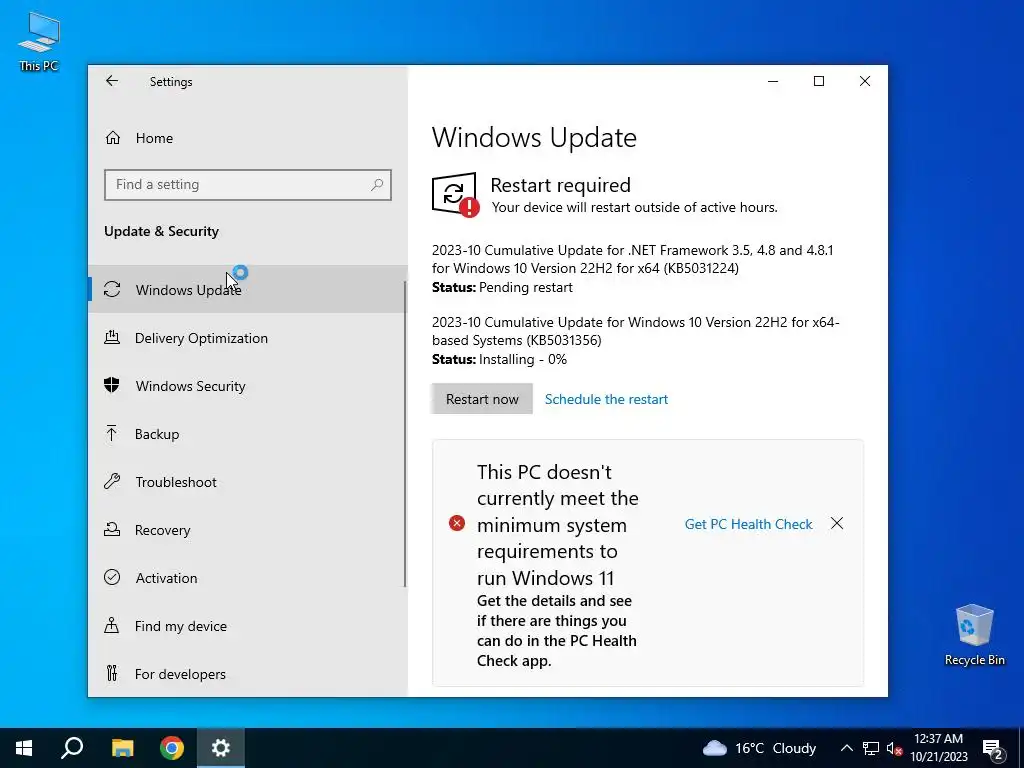Close the Settings window
The height and width of the screenshot is (768, 1024).
point(865,81)
